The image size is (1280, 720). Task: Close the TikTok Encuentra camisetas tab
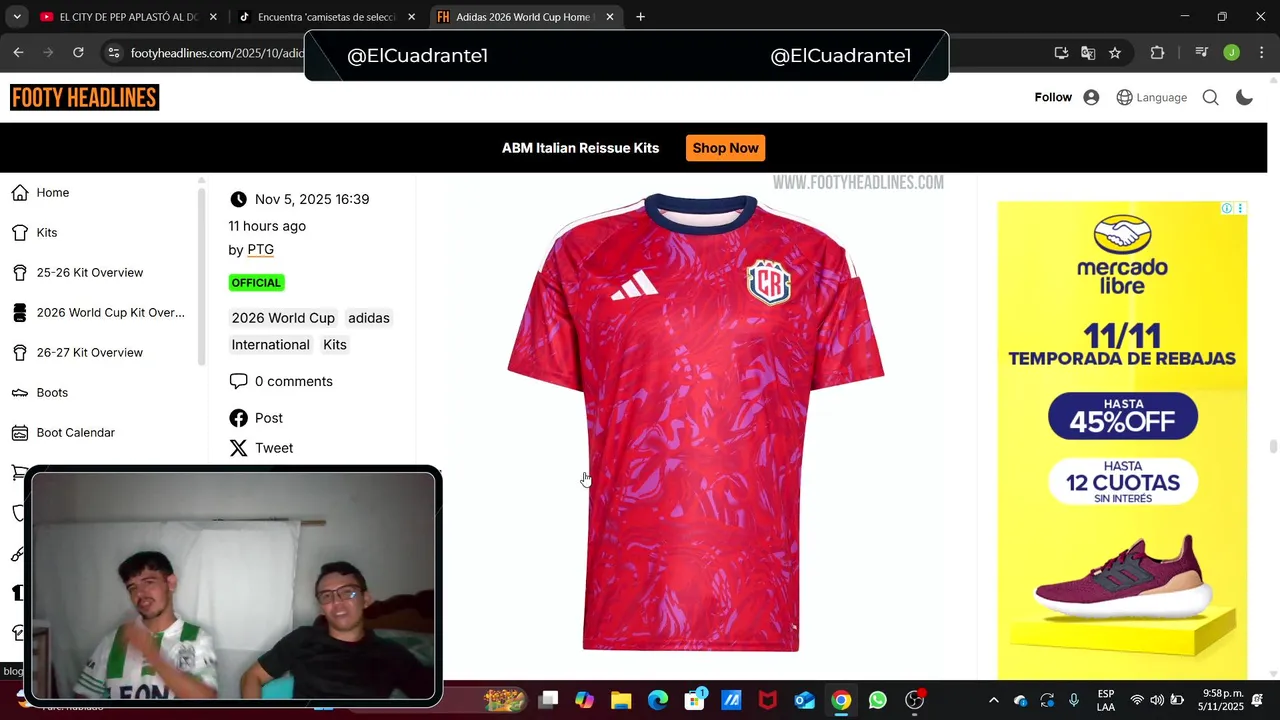coord(411,17)
